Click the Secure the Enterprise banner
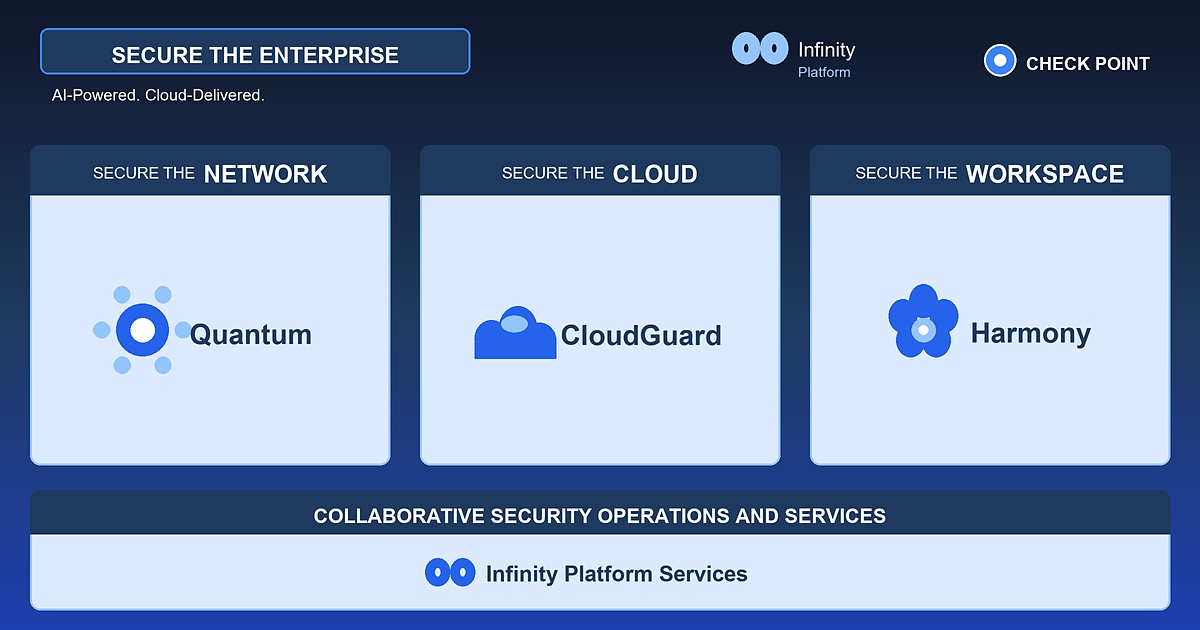 [255, 51]
